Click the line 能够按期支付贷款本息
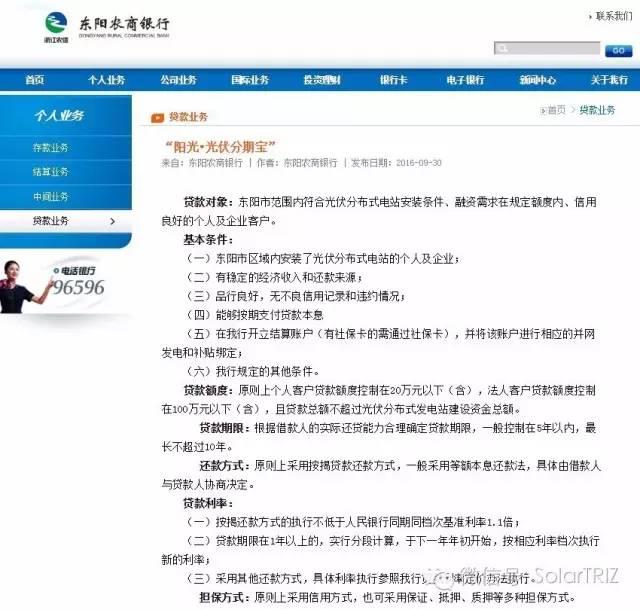 coord(255,315)
